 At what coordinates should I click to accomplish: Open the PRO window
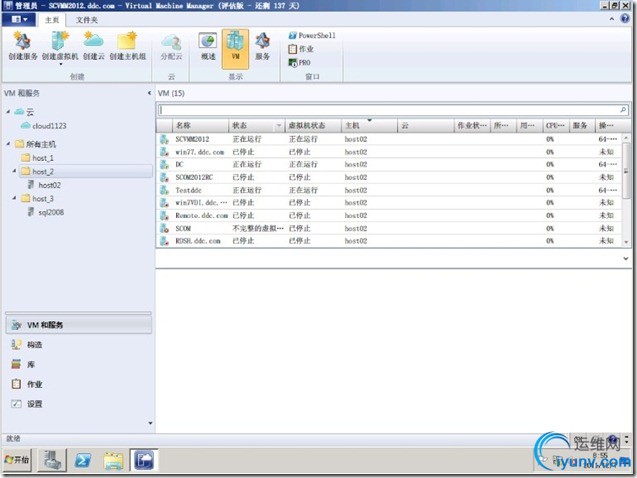pos(299,63)
